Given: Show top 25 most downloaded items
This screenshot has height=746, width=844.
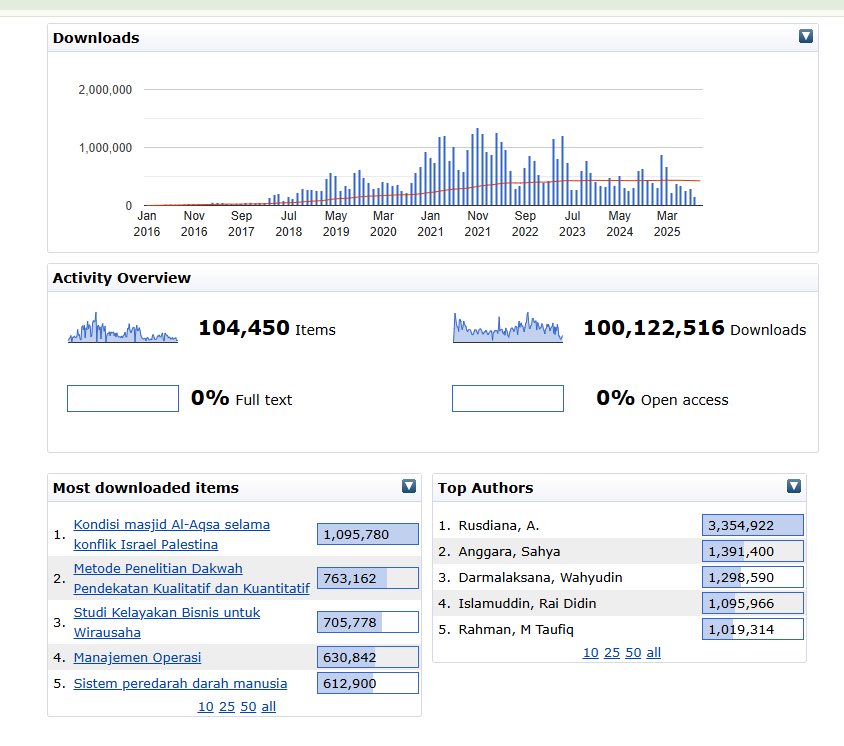Looking at the screenshot, I should 226,706.
